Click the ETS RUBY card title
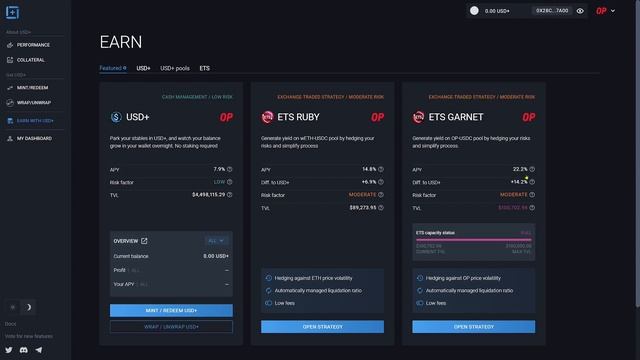640x360 pixels. click(298, 117)
